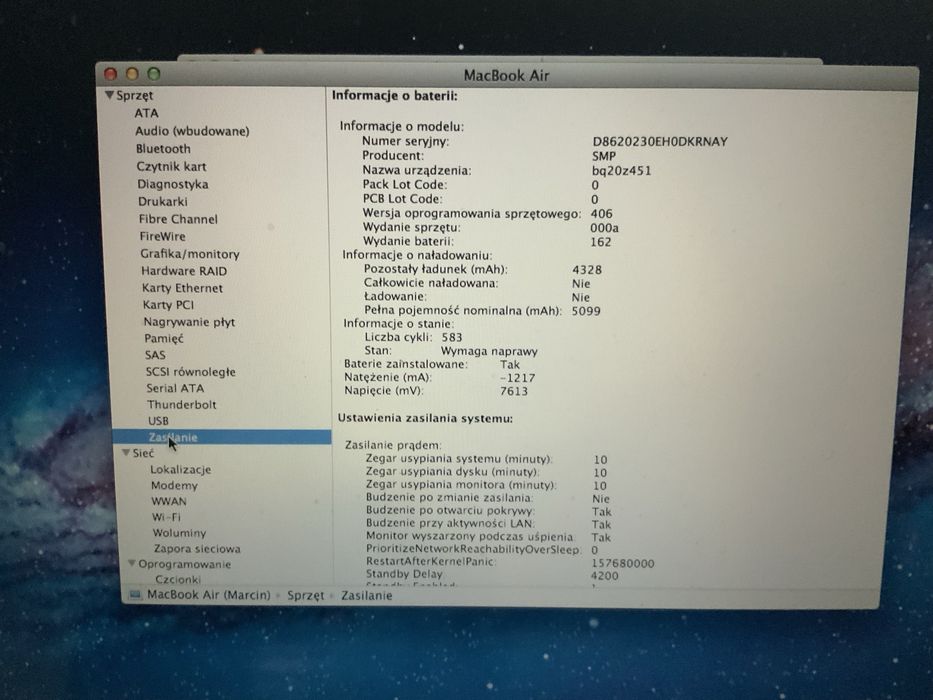
Task: Choose the Karty Ethernet entry
Action: pos(182,288)
